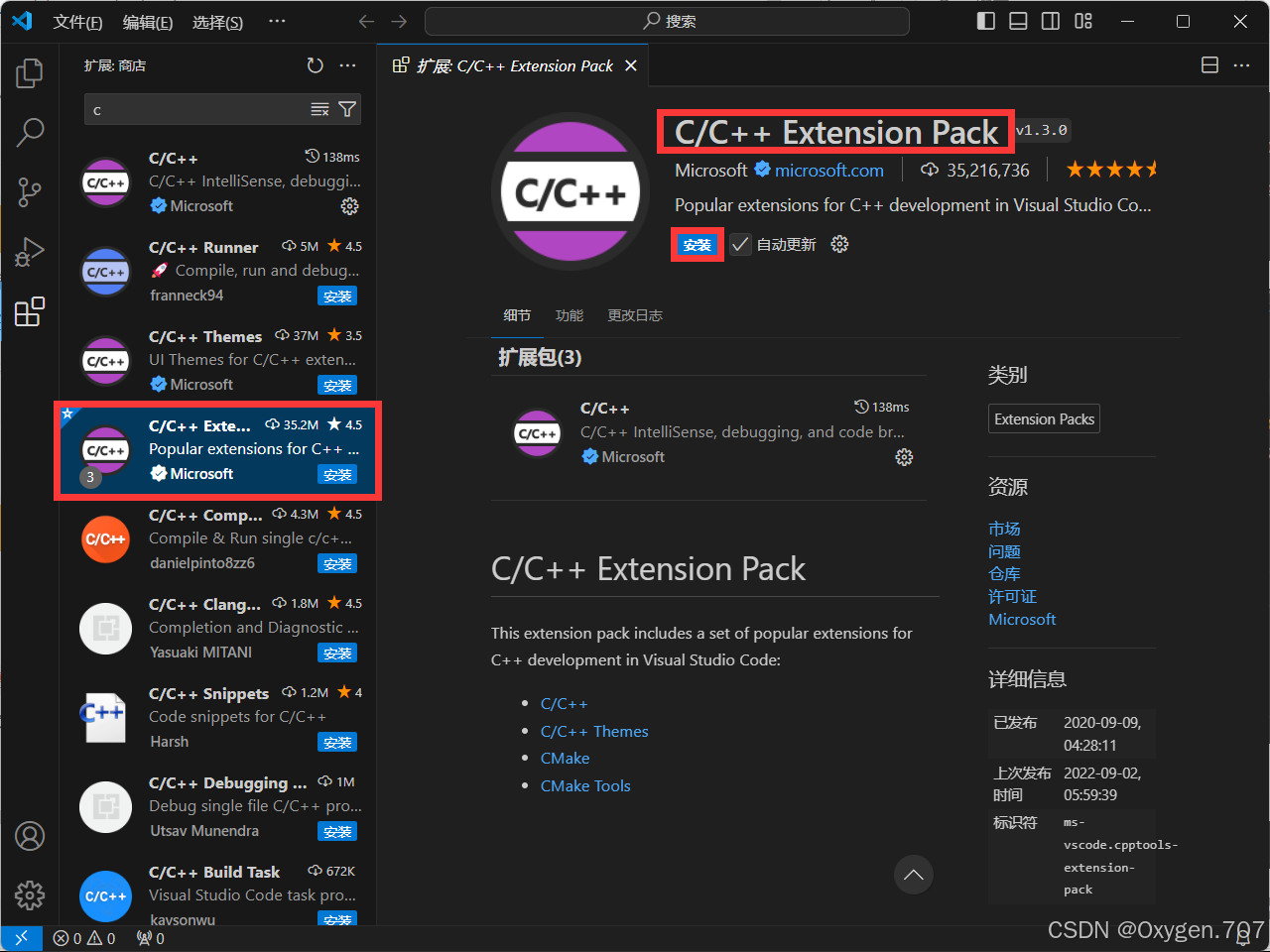Screen dimensions: 1270x952
Task: Open Run and Debug view
Action: point(30,252)
